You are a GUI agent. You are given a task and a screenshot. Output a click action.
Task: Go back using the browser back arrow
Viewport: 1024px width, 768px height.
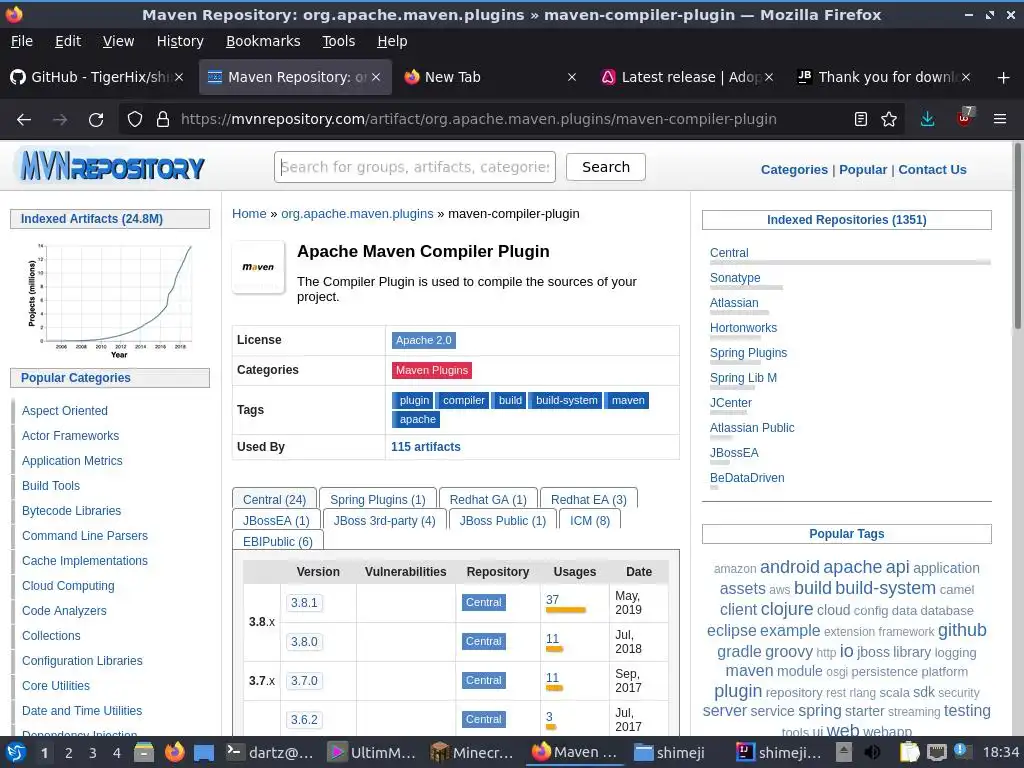tap(24, 120)
